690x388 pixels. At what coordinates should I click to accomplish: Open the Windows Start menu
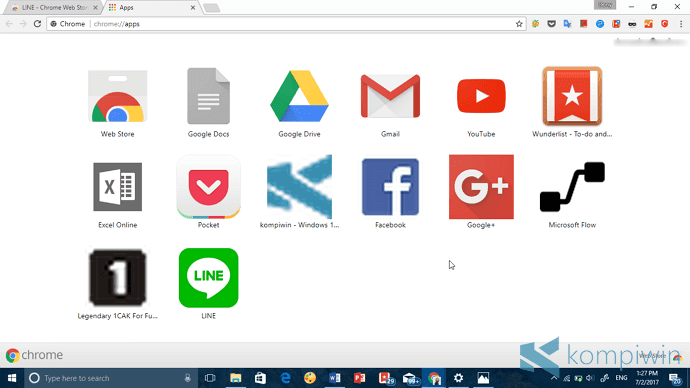12,378
